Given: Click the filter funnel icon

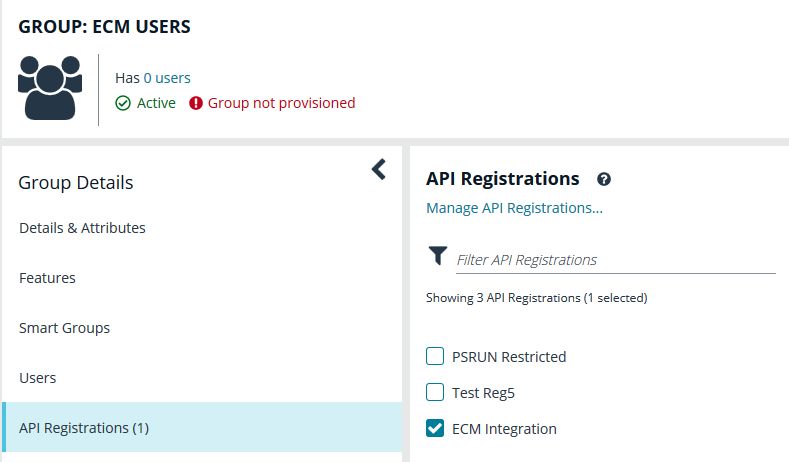Looking at the screenshot, I should pos(438,255).
